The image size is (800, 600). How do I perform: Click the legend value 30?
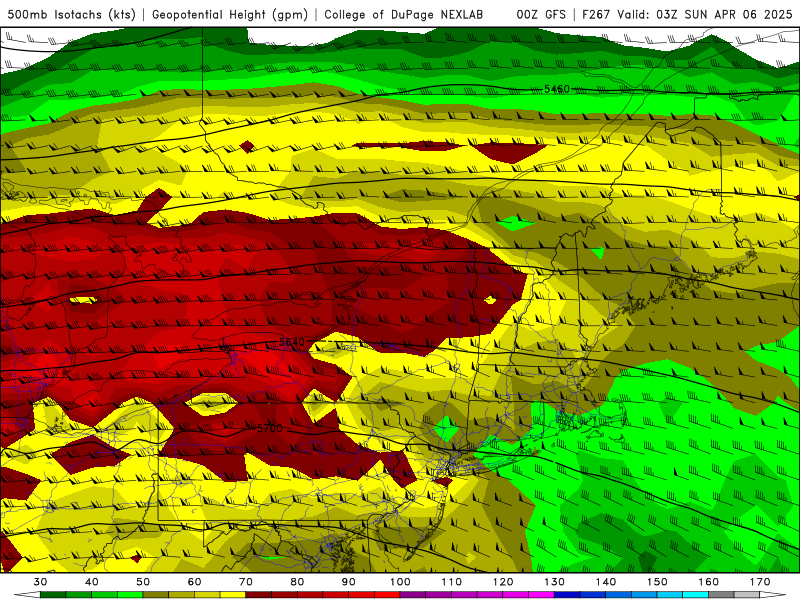click(x=40, y=582)
